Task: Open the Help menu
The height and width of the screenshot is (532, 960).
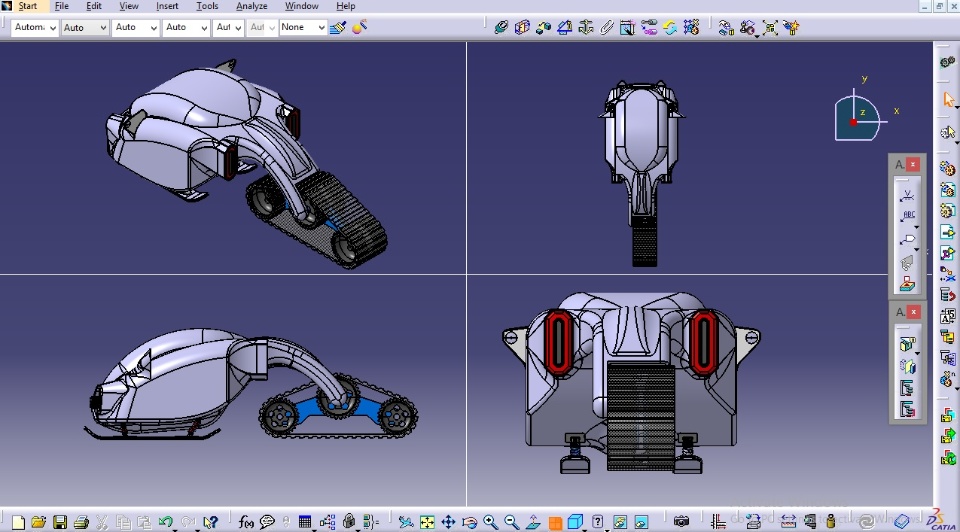Action: click(345, 6)
